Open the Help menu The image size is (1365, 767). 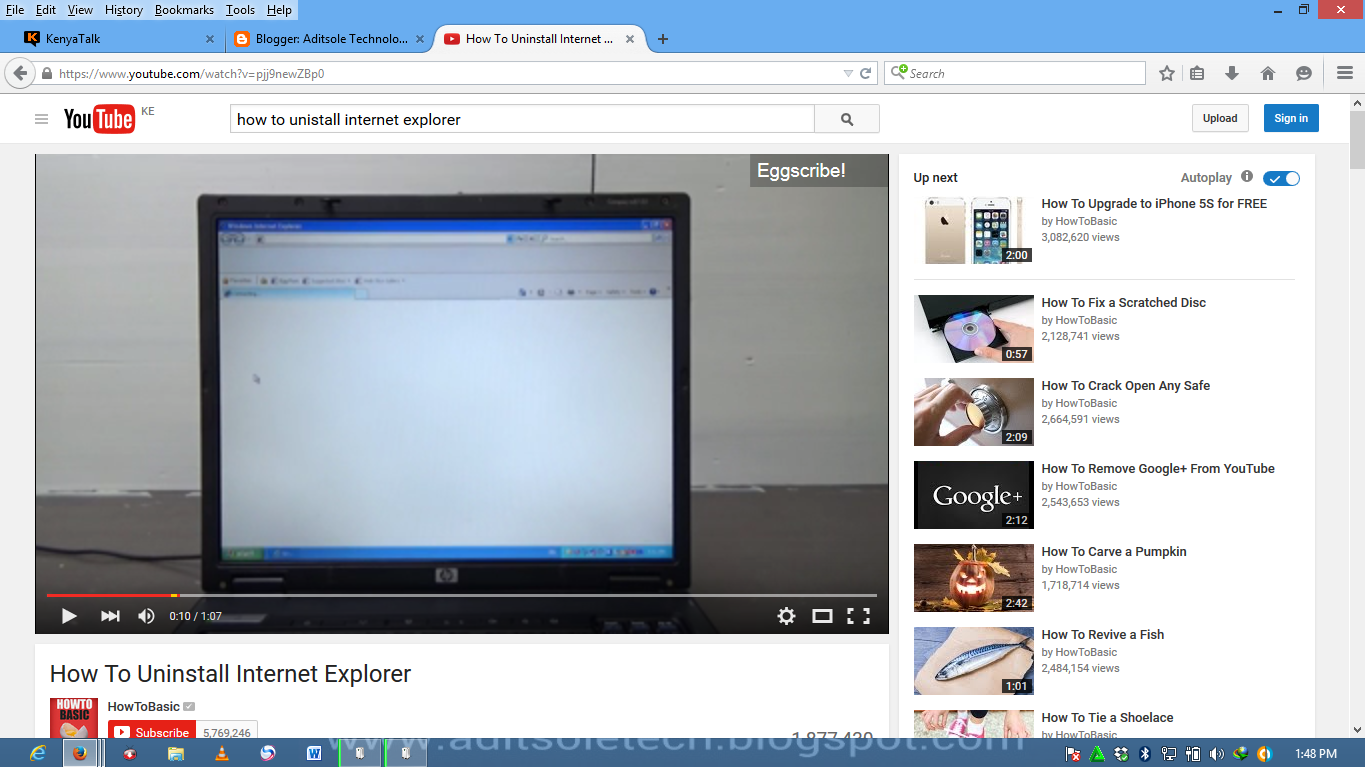coord(279,10)
